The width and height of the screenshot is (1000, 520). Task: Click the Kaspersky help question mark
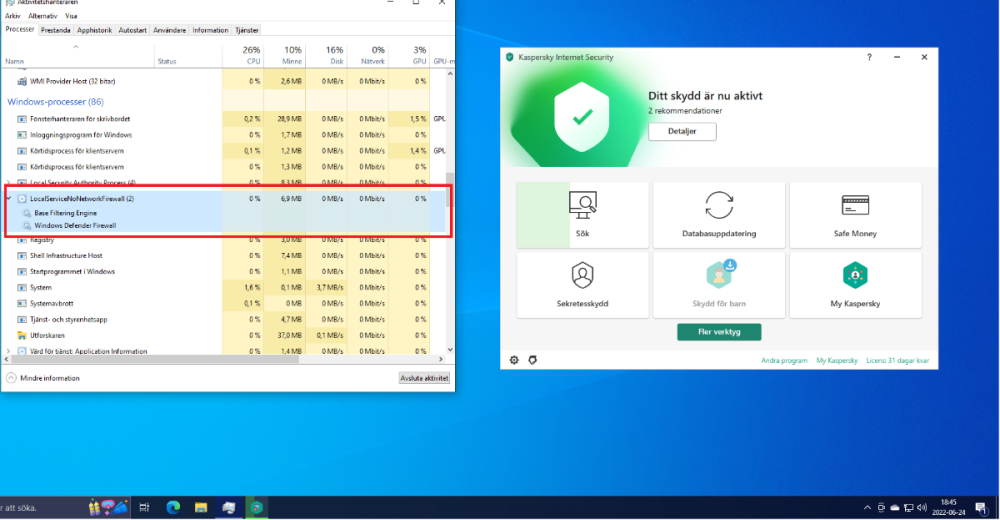[x=869, y=57]
